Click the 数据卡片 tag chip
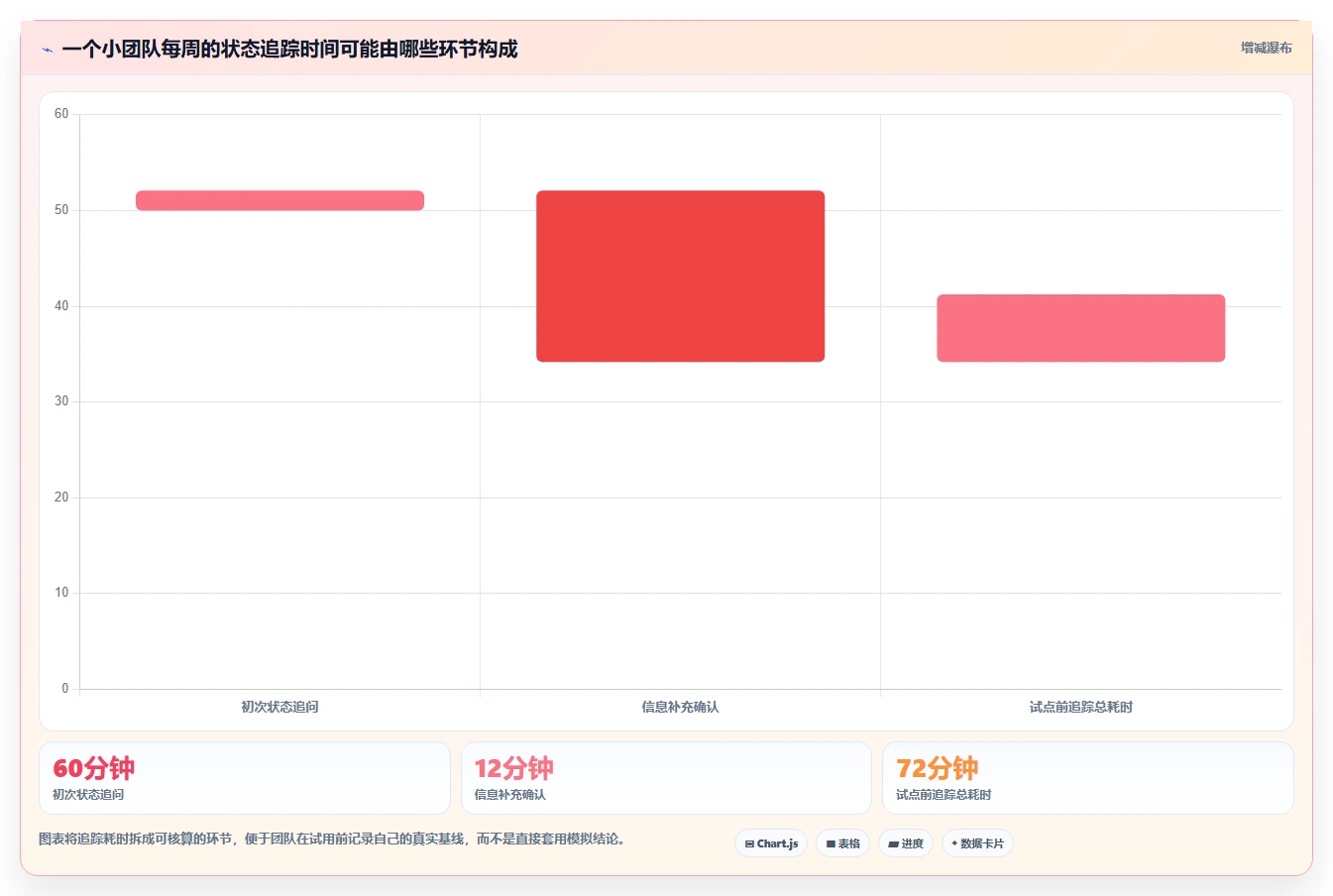 tap(977, 843)
